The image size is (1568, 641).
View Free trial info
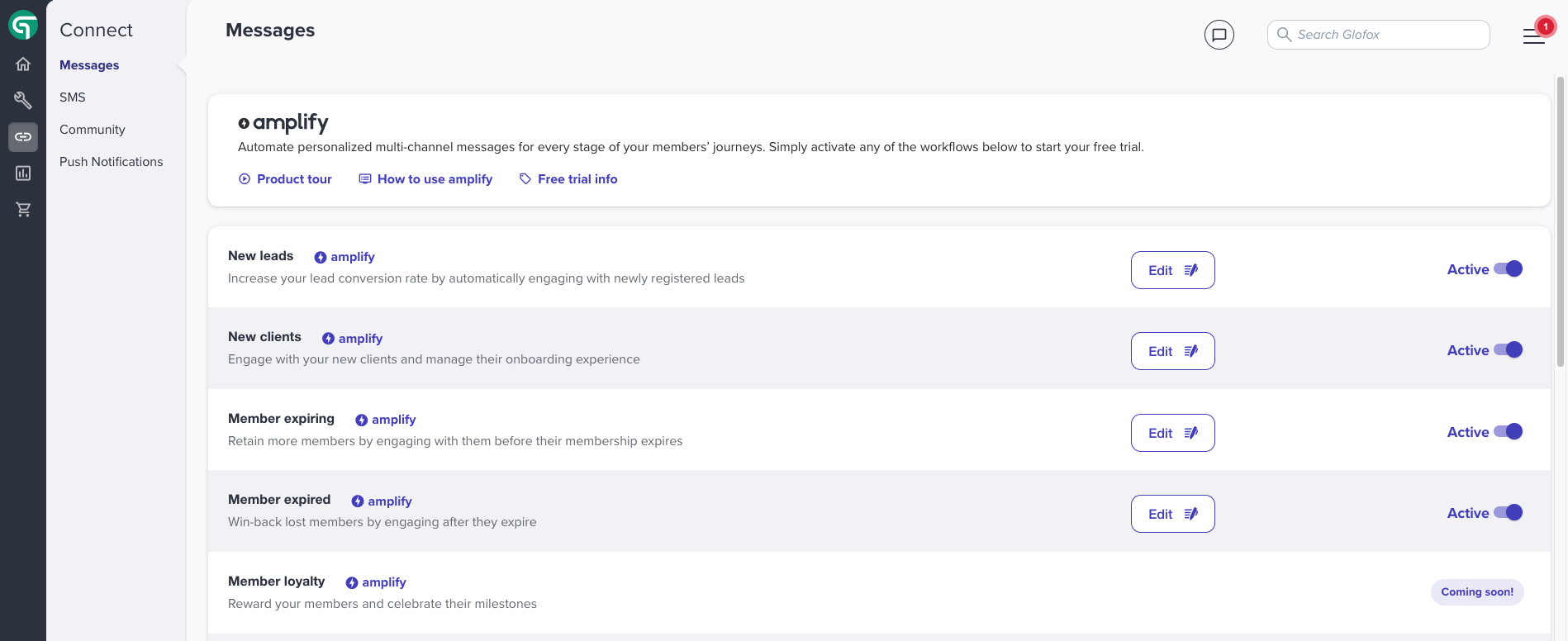point(568,179)
